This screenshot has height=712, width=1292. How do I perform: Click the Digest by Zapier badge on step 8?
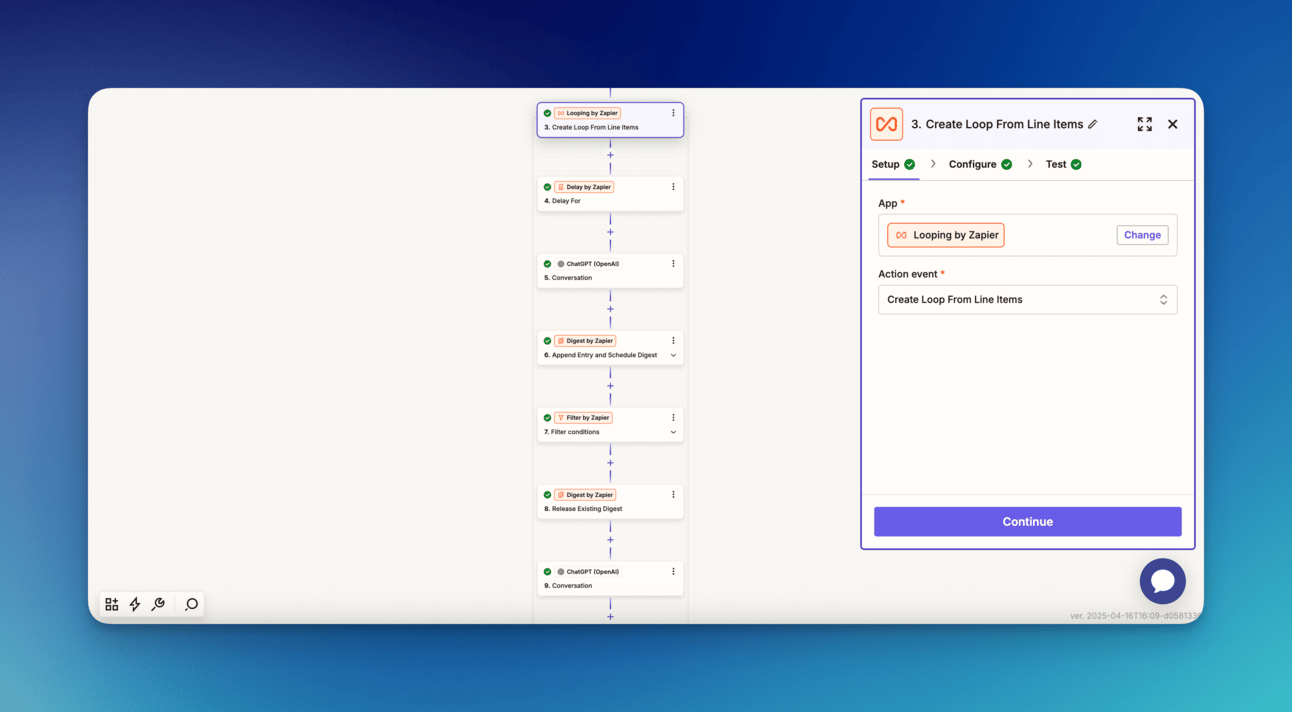(x=585, y=495)
